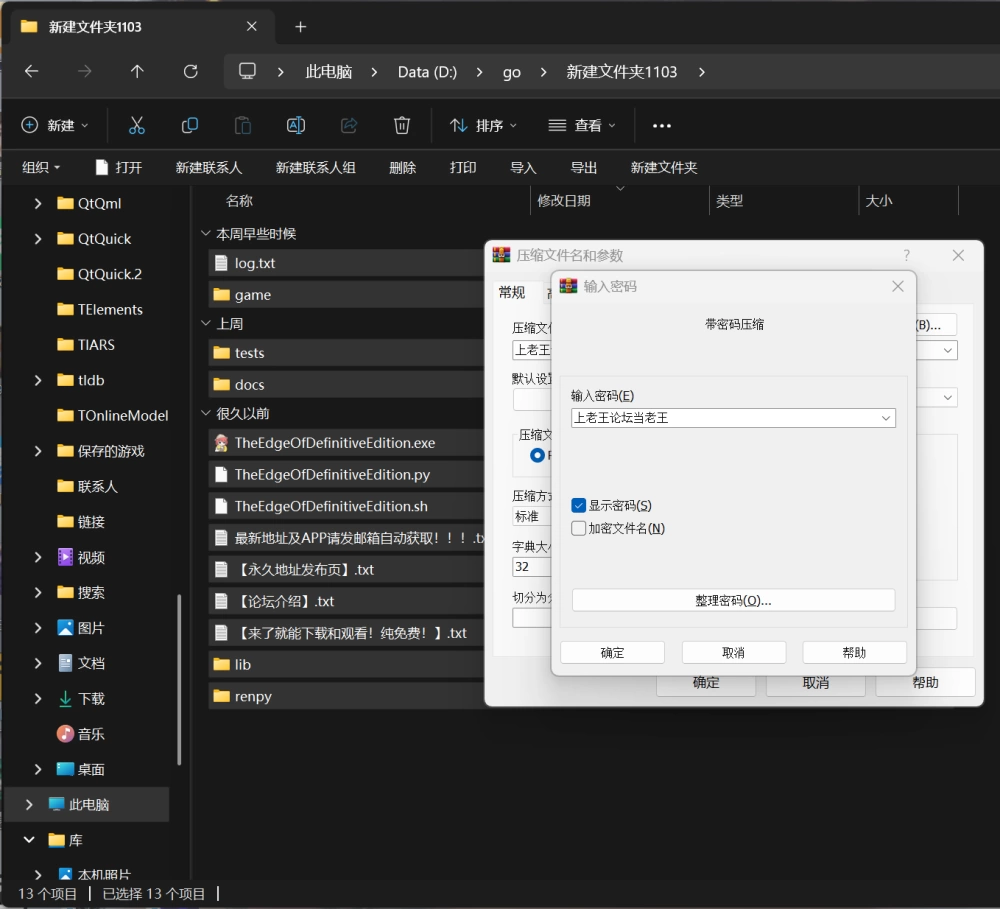This screenshot has height=909, width=1000.
Task: Click 帮助 in the password dialog
Action: (x=855, y=653)
